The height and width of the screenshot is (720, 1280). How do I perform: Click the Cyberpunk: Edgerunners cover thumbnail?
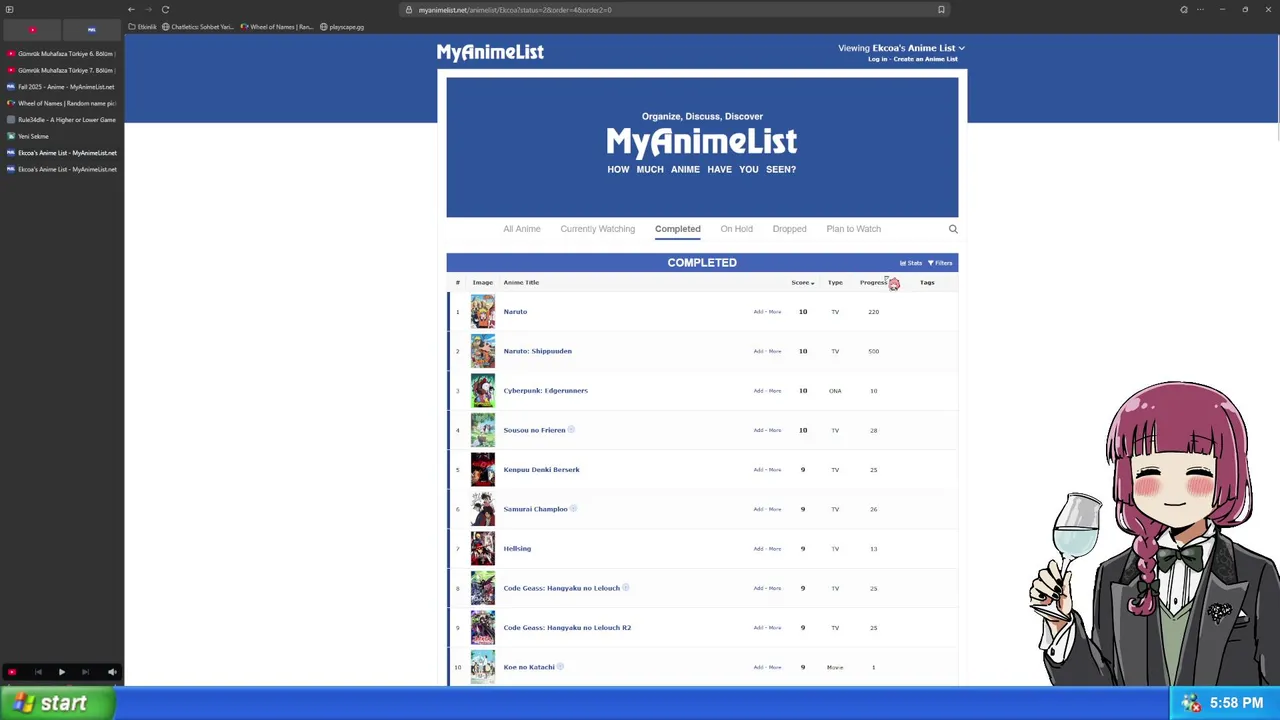pyautogui.click(x=483, y=391)
